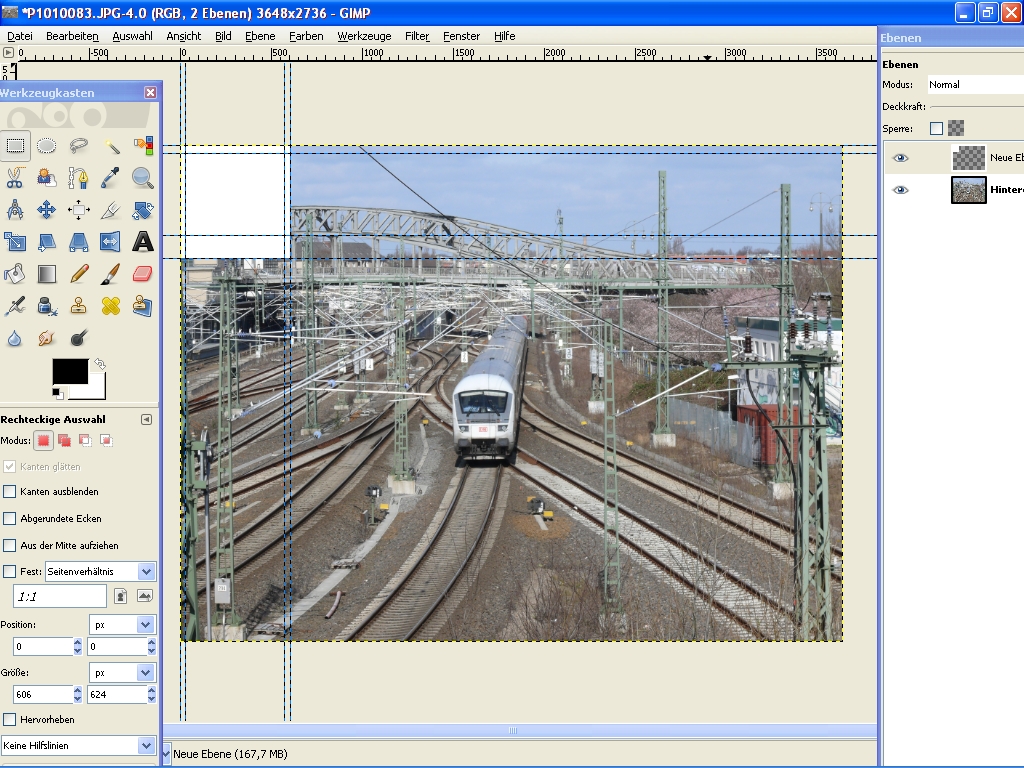The image size is (1024, 768).
Task: Open the Auswahl menu
Action: pyautogui.click(x=132, y=36)
